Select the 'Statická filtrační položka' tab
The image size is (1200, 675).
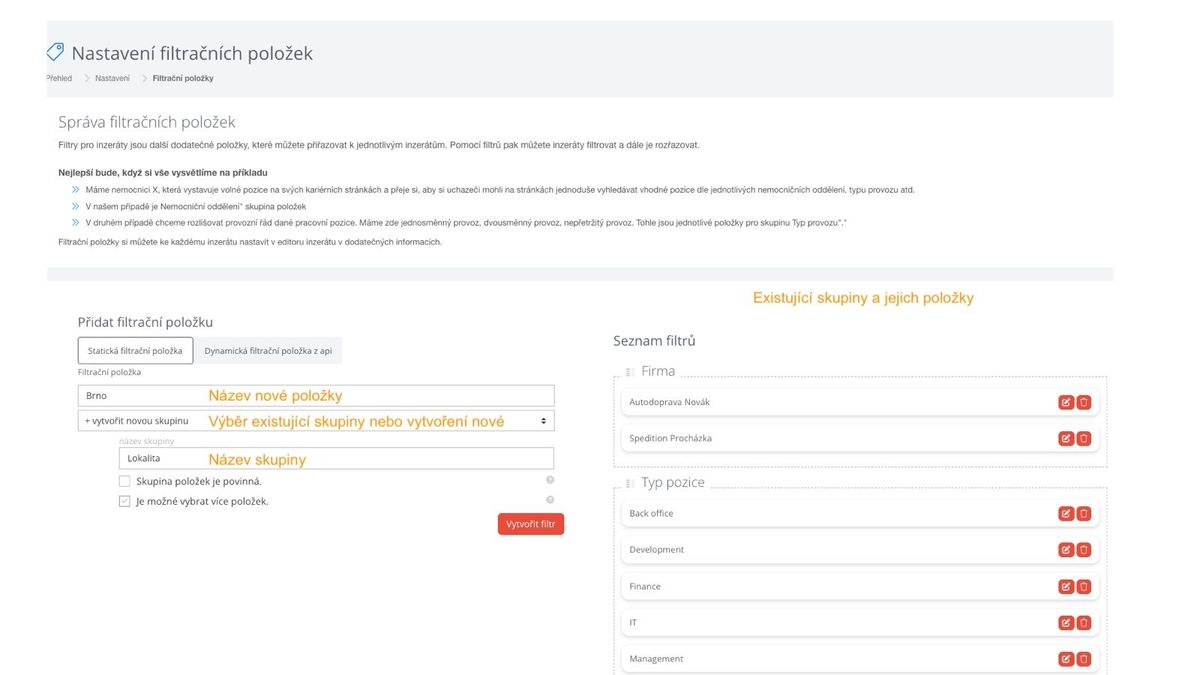(135, 351)
